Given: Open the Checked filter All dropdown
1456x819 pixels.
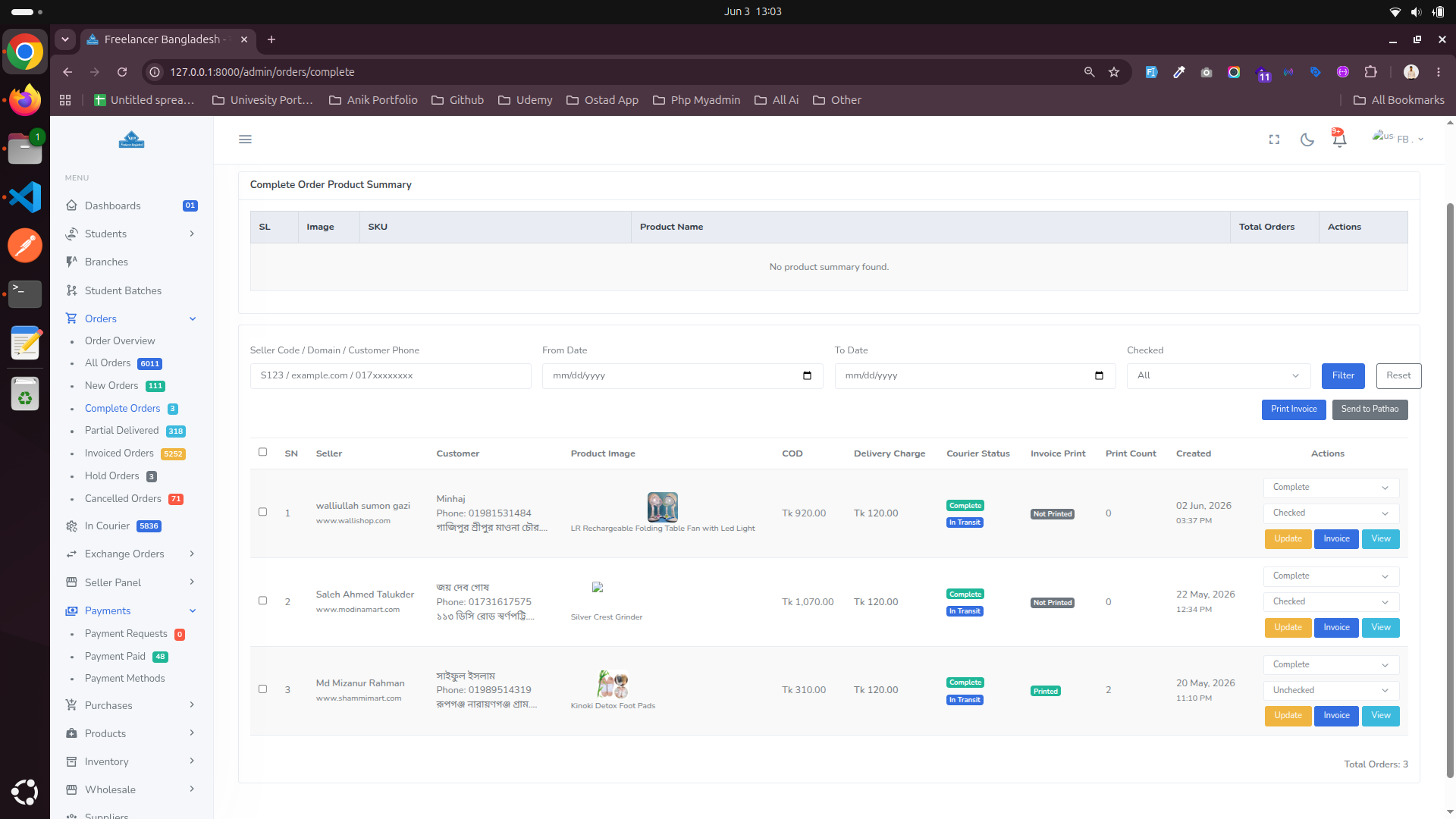Looking at the screenshot, I should click(1219, 376).
